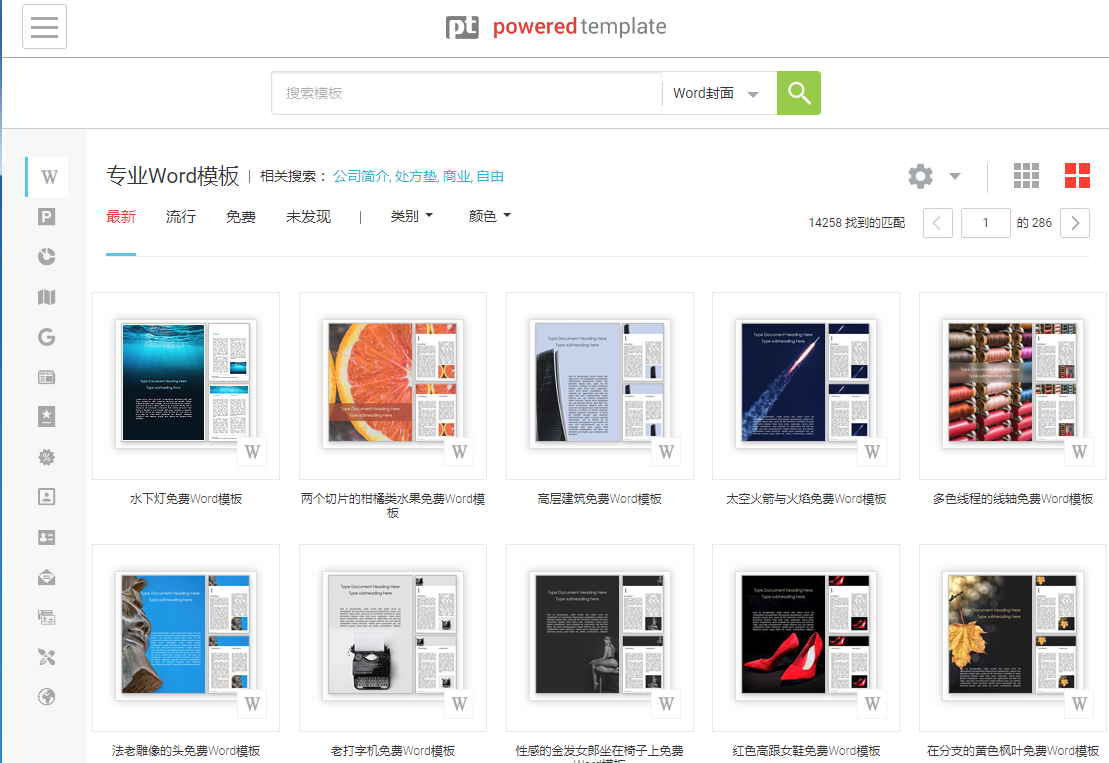This screenshot has height=763, width=1109.
Task: Select the 最新 tab
Action: (x=121, y=216)
